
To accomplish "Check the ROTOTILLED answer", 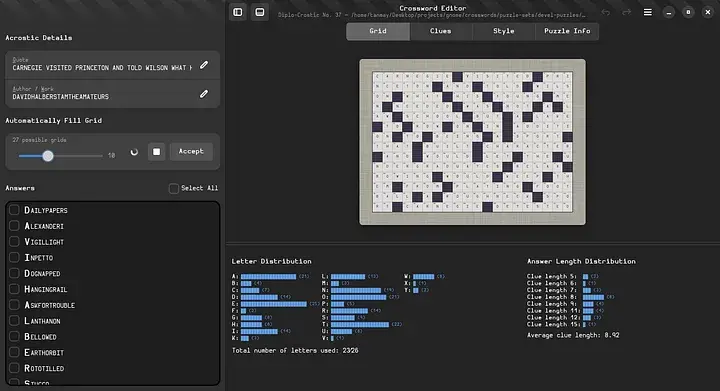I will 14,368.
